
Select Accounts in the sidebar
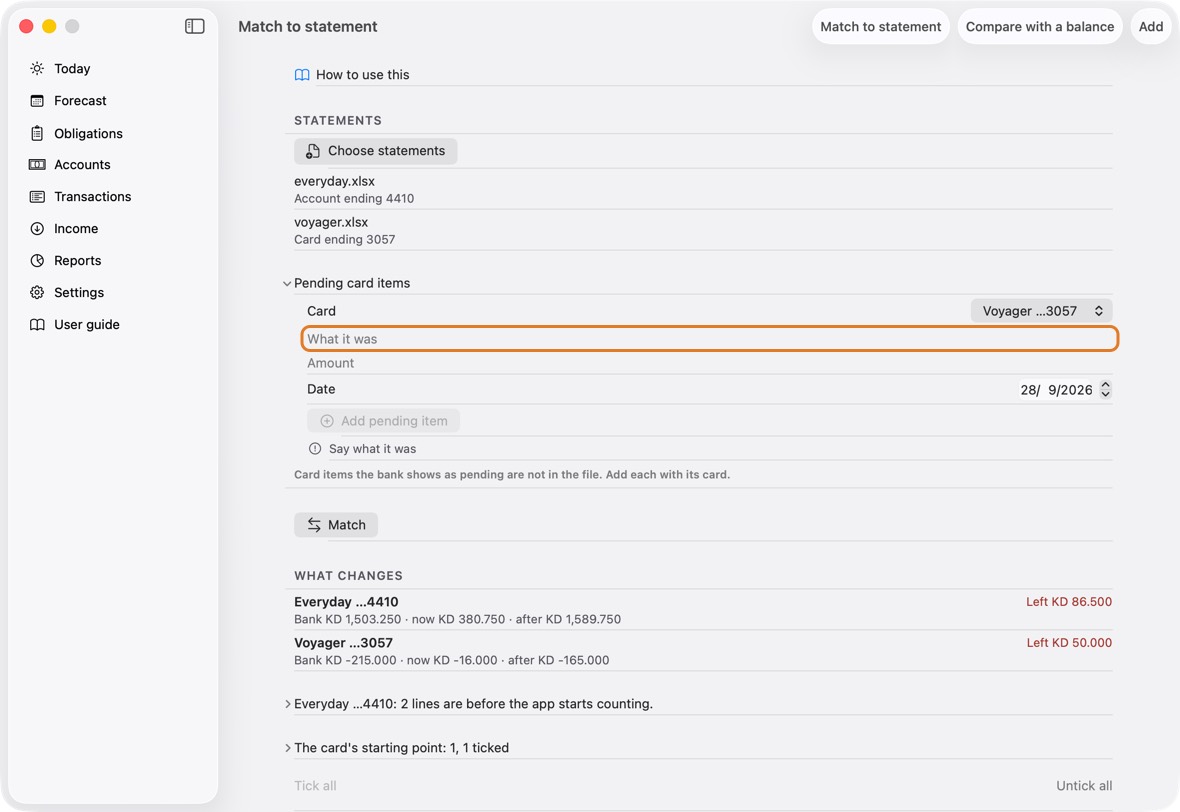(x=82, y=165)
